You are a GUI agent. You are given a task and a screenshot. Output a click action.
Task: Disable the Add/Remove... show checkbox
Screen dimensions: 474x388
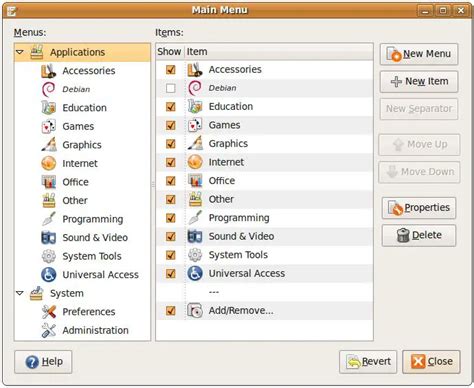pyautogui.click(x=171, y=310)
